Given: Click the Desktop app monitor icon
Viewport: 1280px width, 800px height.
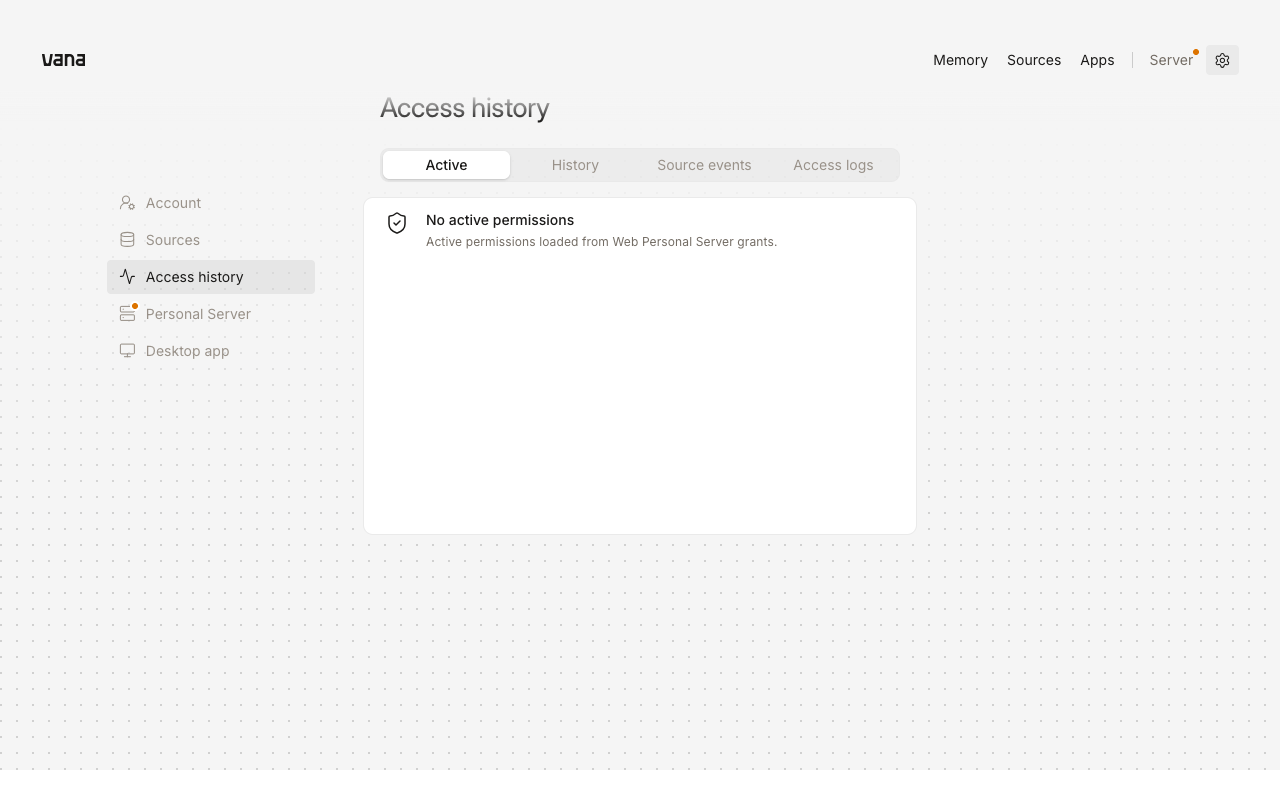Looking at the screenshot, I should 127,351.
